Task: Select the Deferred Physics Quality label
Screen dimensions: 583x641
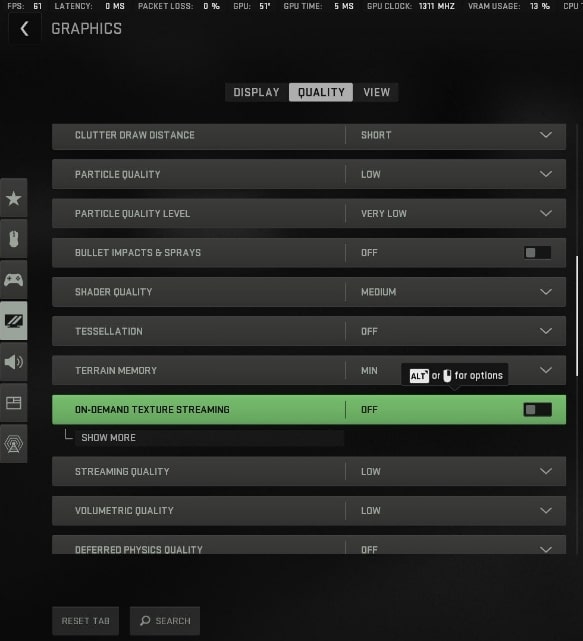Action: (x=139, y=549)
